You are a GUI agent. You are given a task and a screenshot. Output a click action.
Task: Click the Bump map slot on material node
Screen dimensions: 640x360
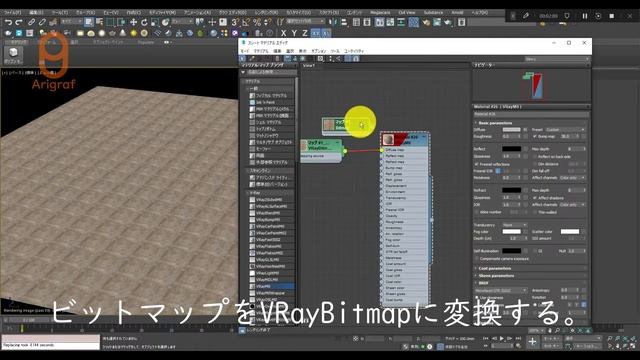point(394,168)
